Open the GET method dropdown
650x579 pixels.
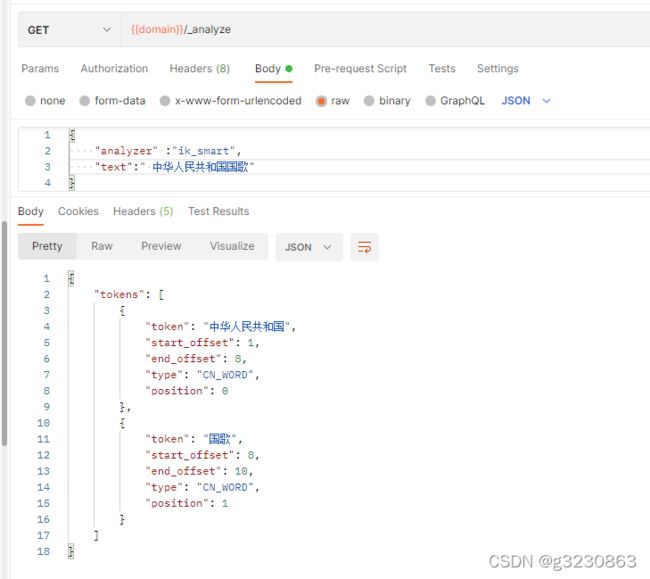click(x=69, y=30)
